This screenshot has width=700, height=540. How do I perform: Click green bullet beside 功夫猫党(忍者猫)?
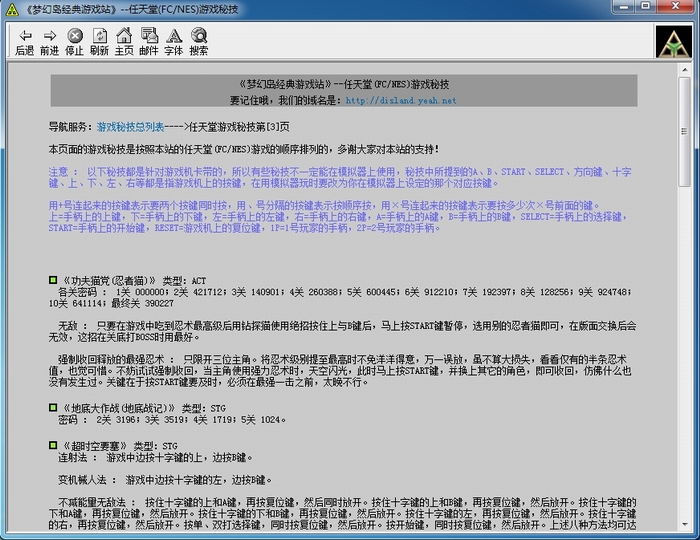tap(53, 280)
